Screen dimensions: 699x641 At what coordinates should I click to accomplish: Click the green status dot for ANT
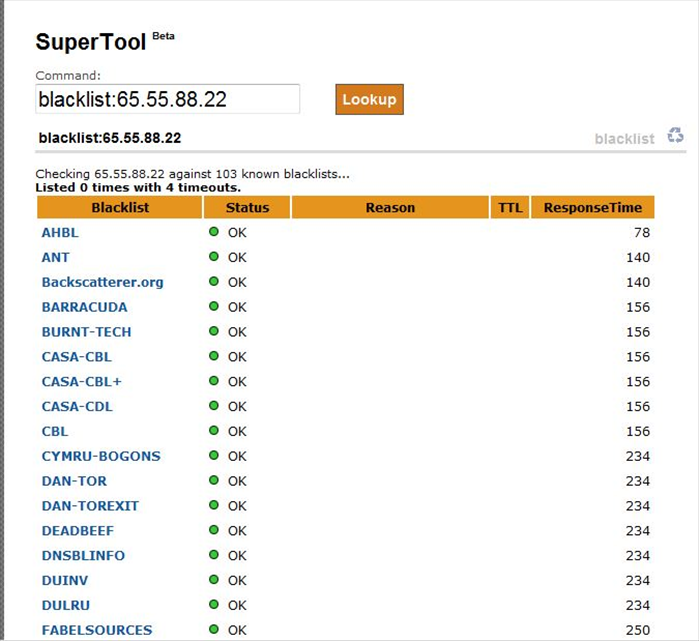[x=214, y=257]
